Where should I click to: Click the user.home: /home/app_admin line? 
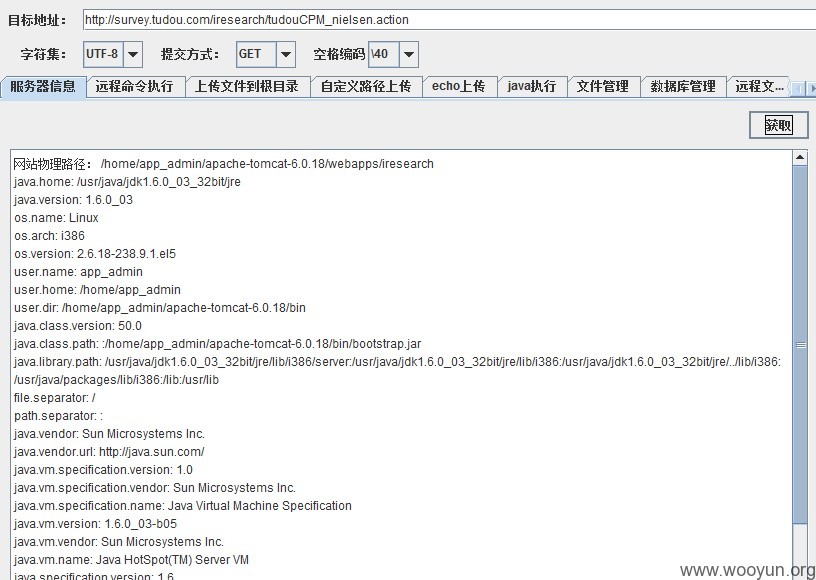(x=97, y=290)
